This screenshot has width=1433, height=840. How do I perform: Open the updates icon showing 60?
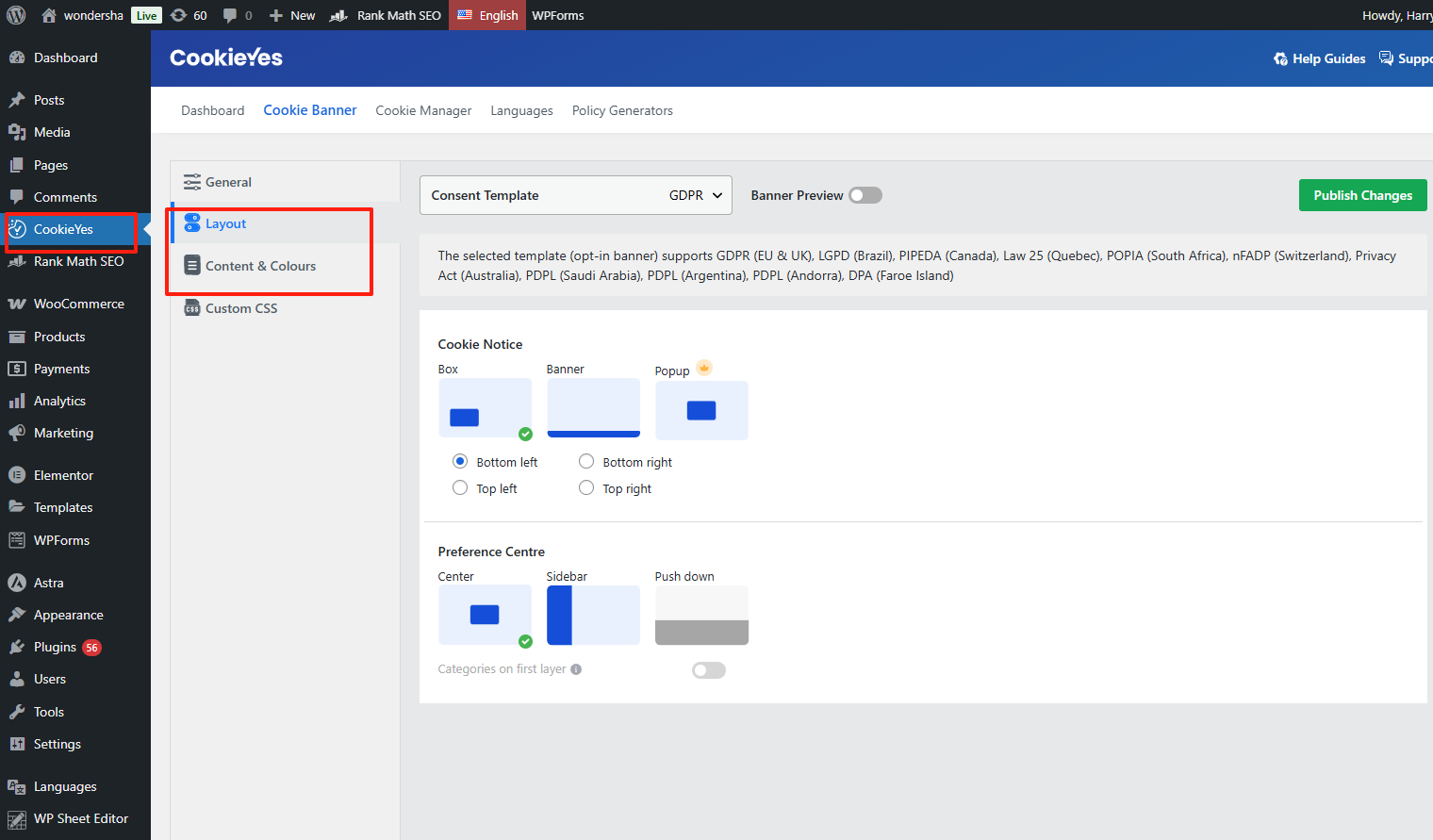(x=179, y=15)
